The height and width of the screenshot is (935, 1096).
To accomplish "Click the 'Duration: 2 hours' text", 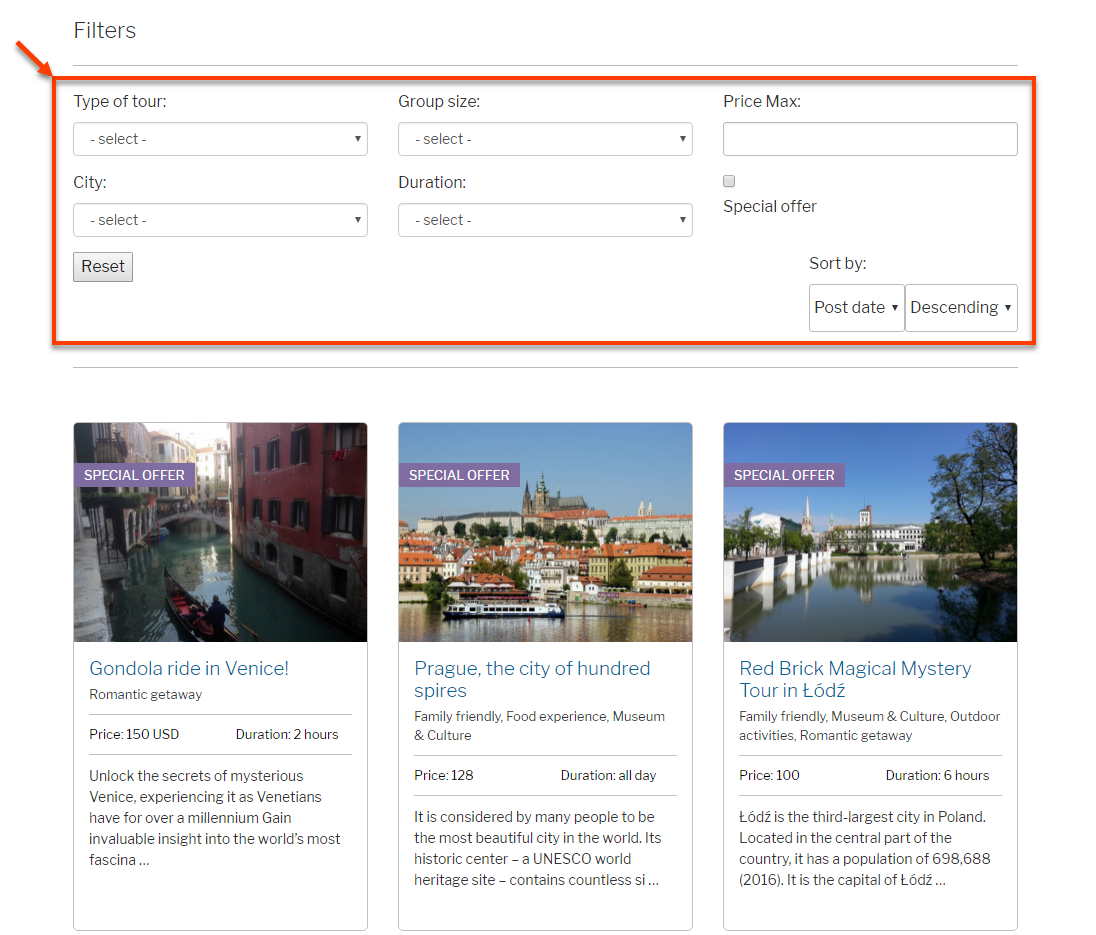I will click(287, 734).
